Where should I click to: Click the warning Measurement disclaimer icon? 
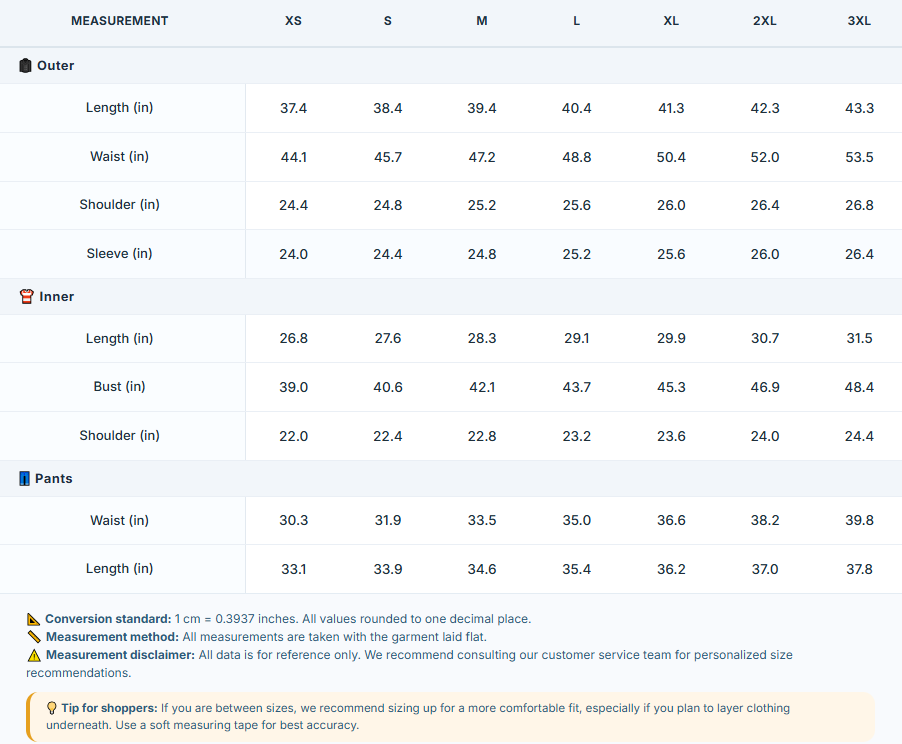34,655
